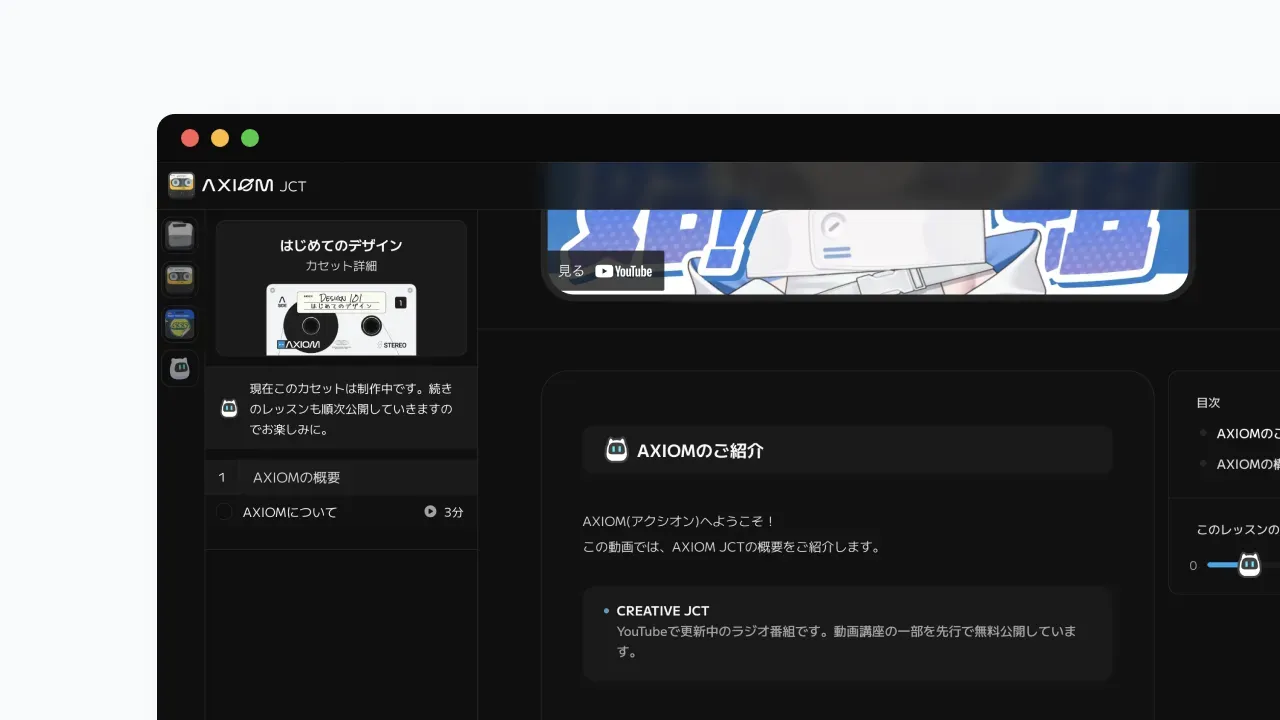Click the play icon next to 3分
Viewport: 1280px width, 720px height.
pos(430,511)
